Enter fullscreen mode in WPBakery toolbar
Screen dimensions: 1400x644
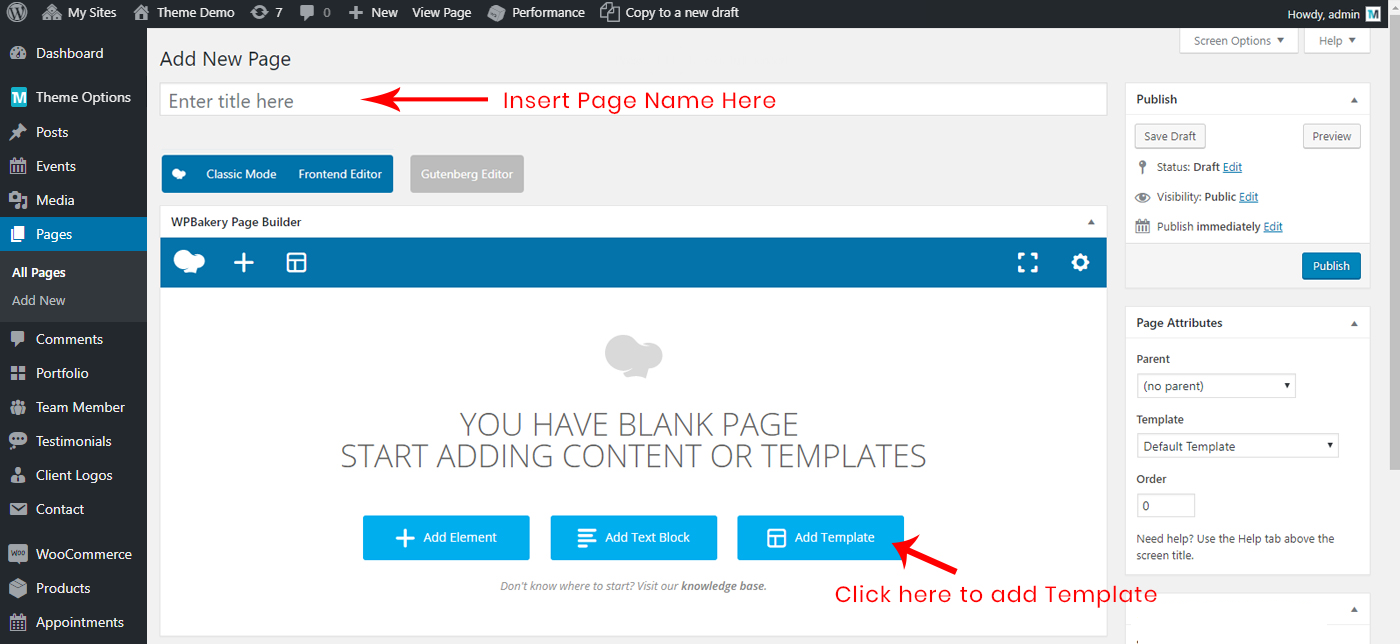[1027, 262]
